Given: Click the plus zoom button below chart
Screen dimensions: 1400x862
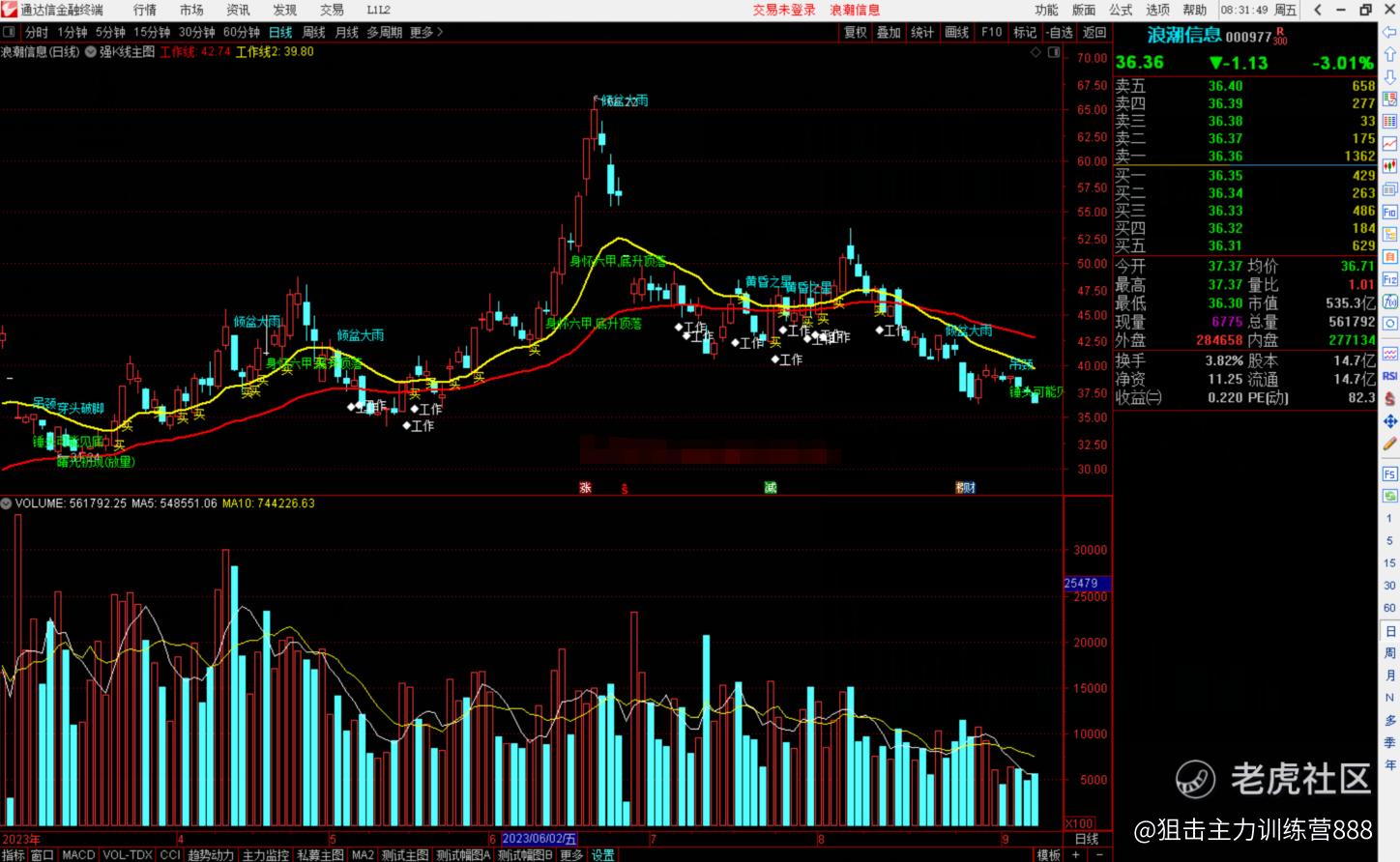Looking at the screenshot, I should [x=1076, y=855].
